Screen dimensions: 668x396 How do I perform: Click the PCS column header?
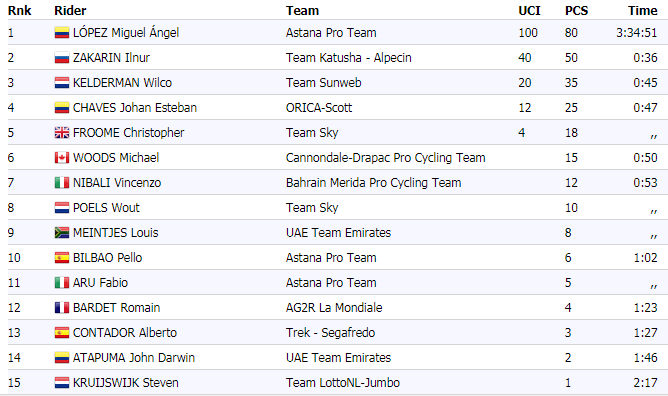click(x=576, y=11)
